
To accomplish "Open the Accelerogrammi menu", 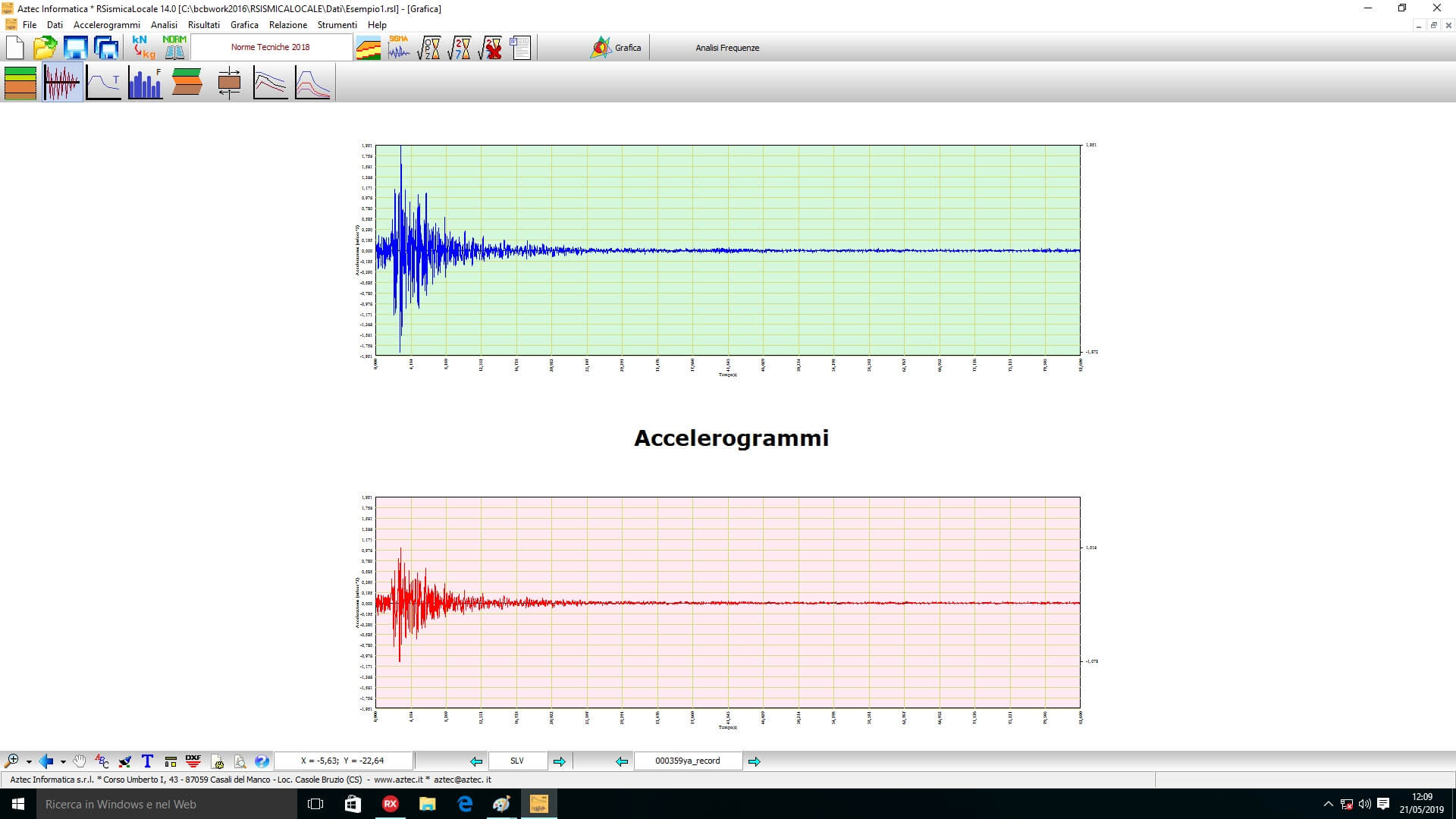I will point(106,25).
